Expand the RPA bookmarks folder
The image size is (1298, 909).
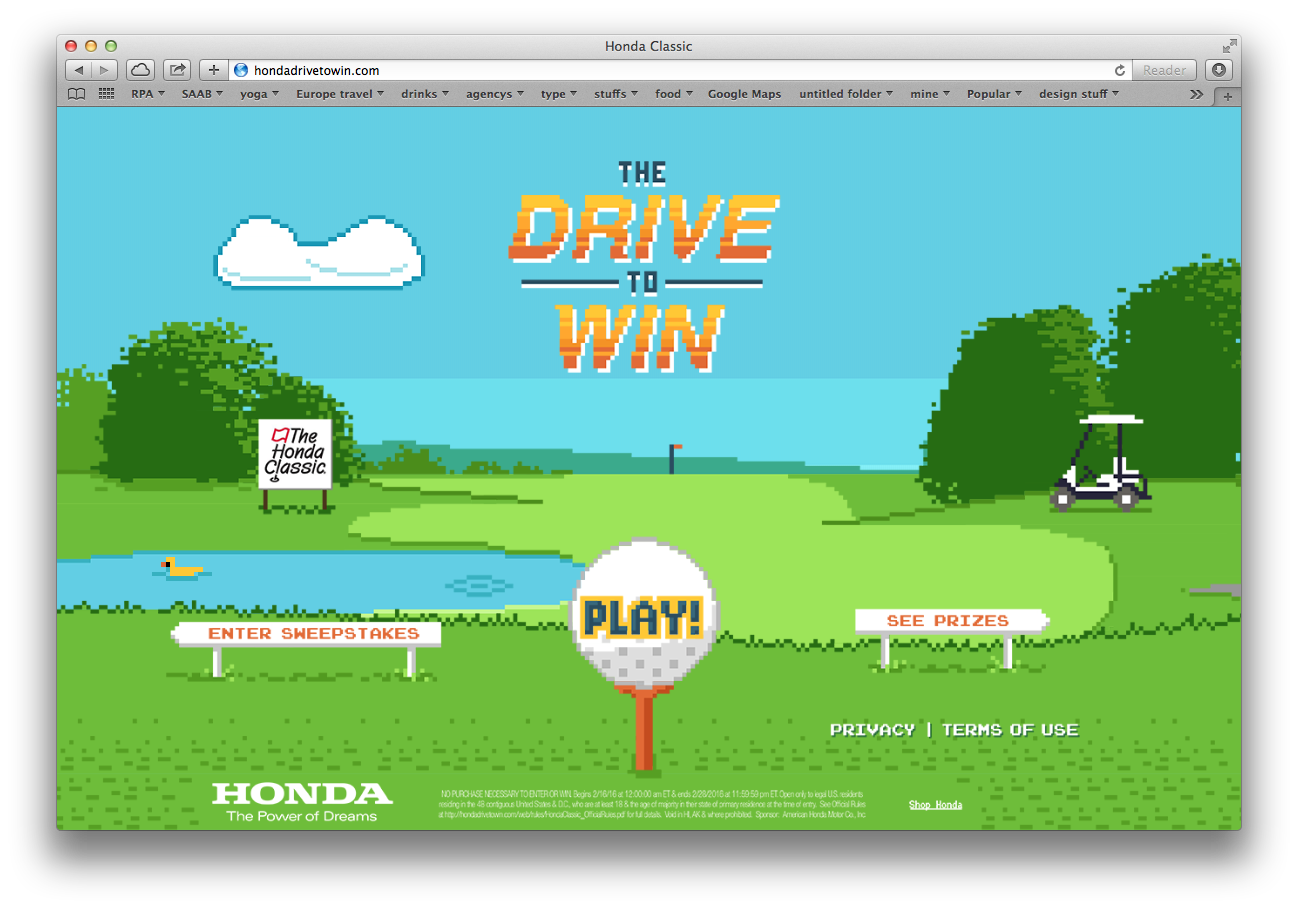coord(148,94)
